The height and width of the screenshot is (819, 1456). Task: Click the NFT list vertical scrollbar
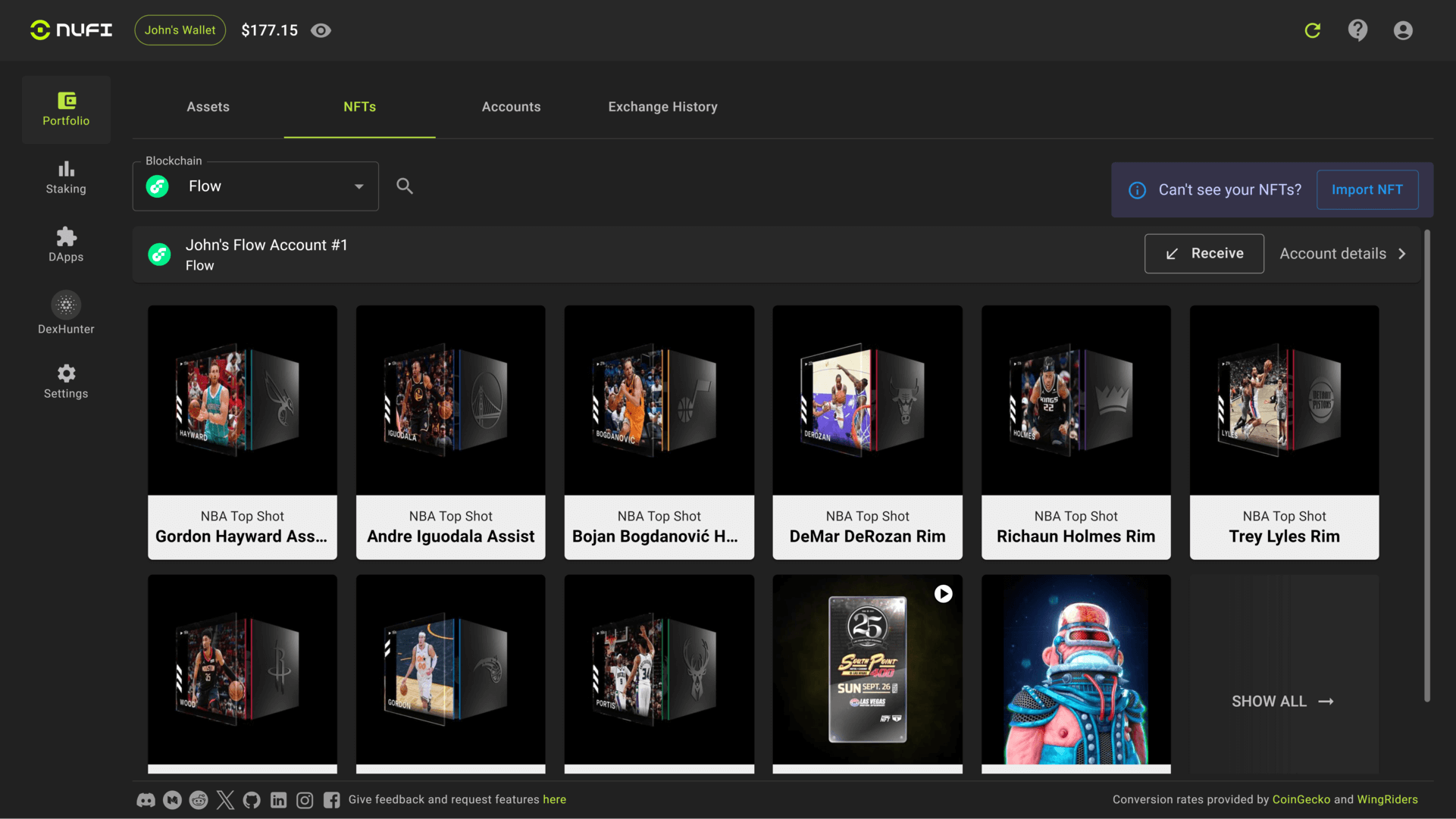click(x=1426, y=466)
